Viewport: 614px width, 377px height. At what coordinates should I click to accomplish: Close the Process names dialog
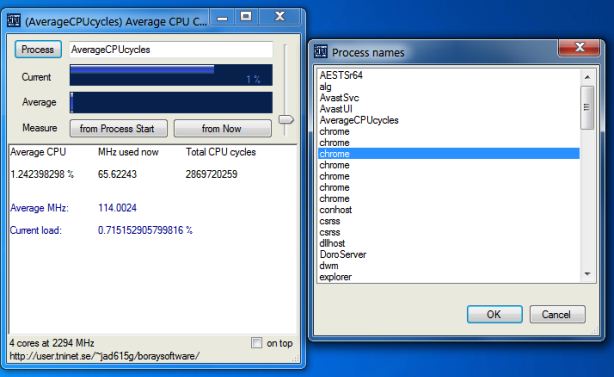click(x=579, y=48)
